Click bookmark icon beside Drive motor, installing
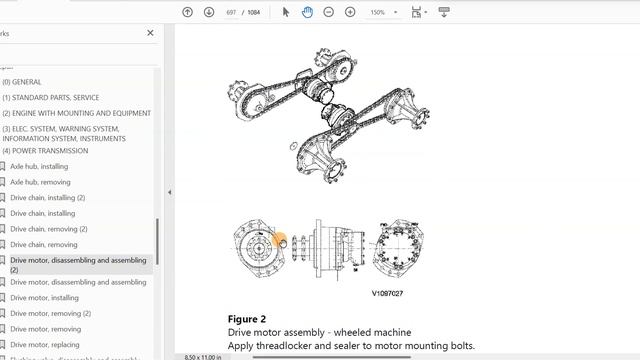640x360 pixels. tap(2, 298)
